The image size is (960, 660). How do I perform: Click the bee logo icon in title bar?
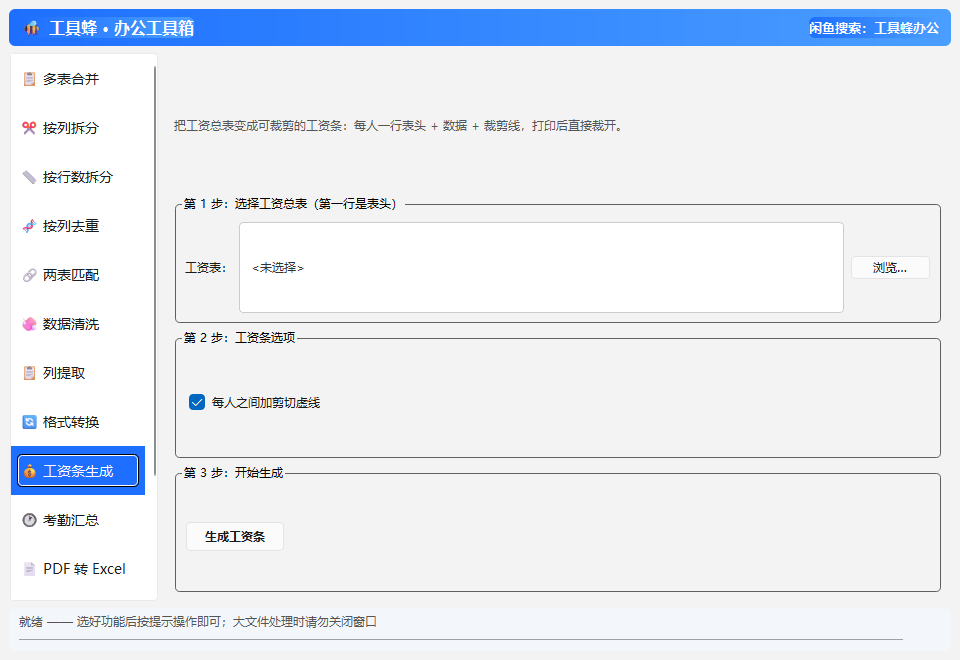click(x=32, y=28)
